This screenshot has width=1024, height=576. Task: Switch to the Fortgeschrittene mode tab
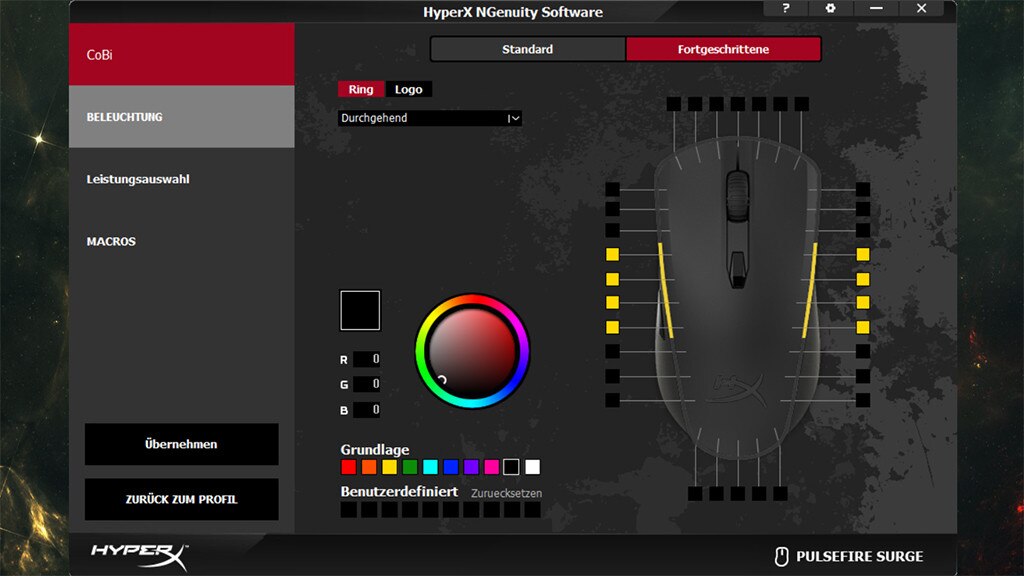[723, 49]
